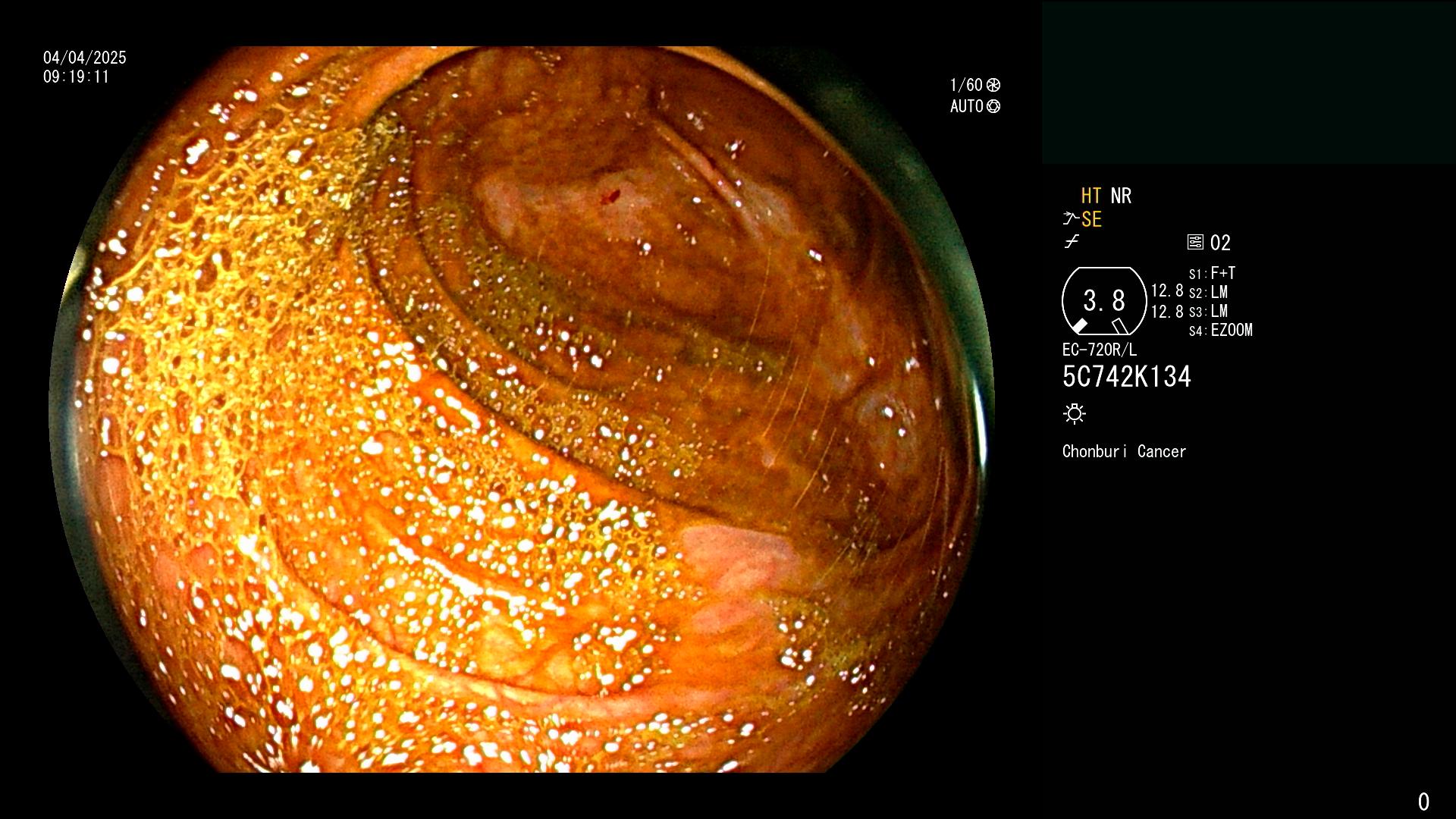The height and width of the screenshot is (819, 1456).
Task: Click the filled channel marker in scope diagram
Action: (x=1079, y=326)
